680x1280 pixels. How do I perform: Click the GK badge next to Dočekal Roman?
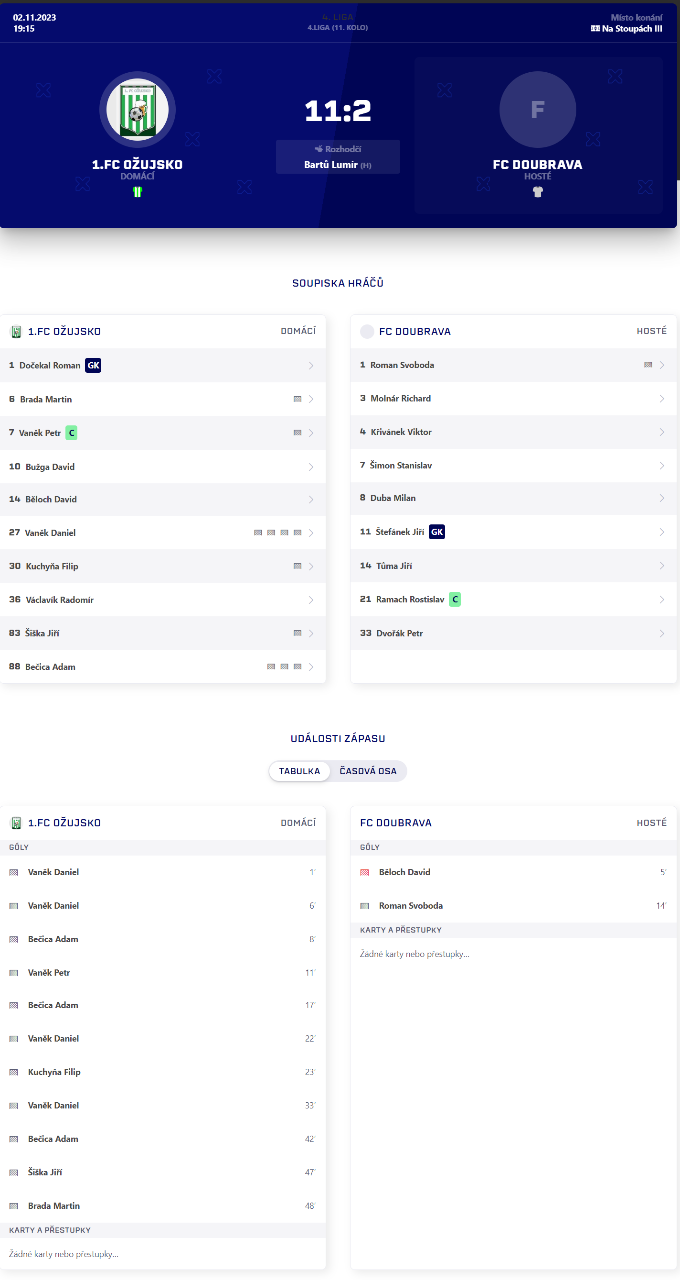pos(93,366)
